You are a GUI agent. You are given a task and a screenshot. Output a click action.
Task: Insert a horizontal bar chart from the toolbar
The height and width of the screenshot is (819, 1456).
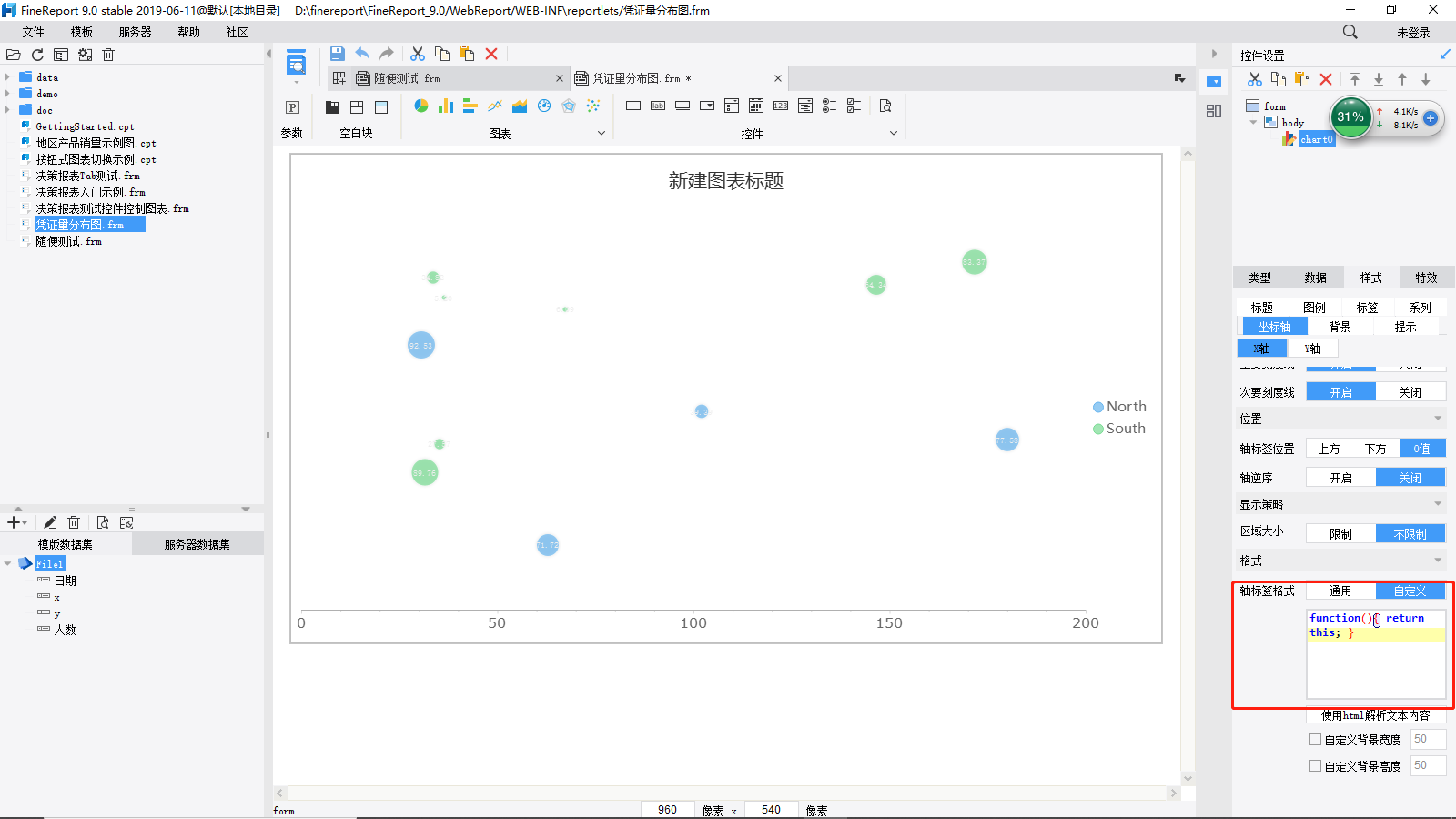470,106
